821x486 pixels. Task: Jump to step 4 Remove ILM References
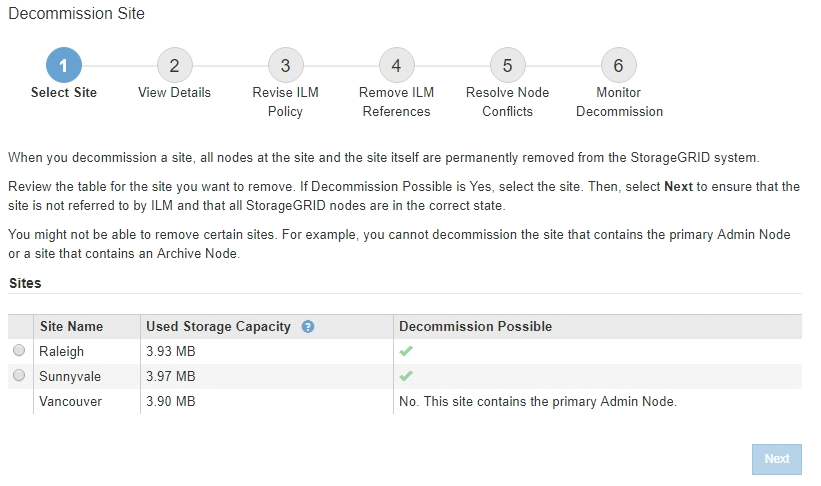[x=396, y=66]
